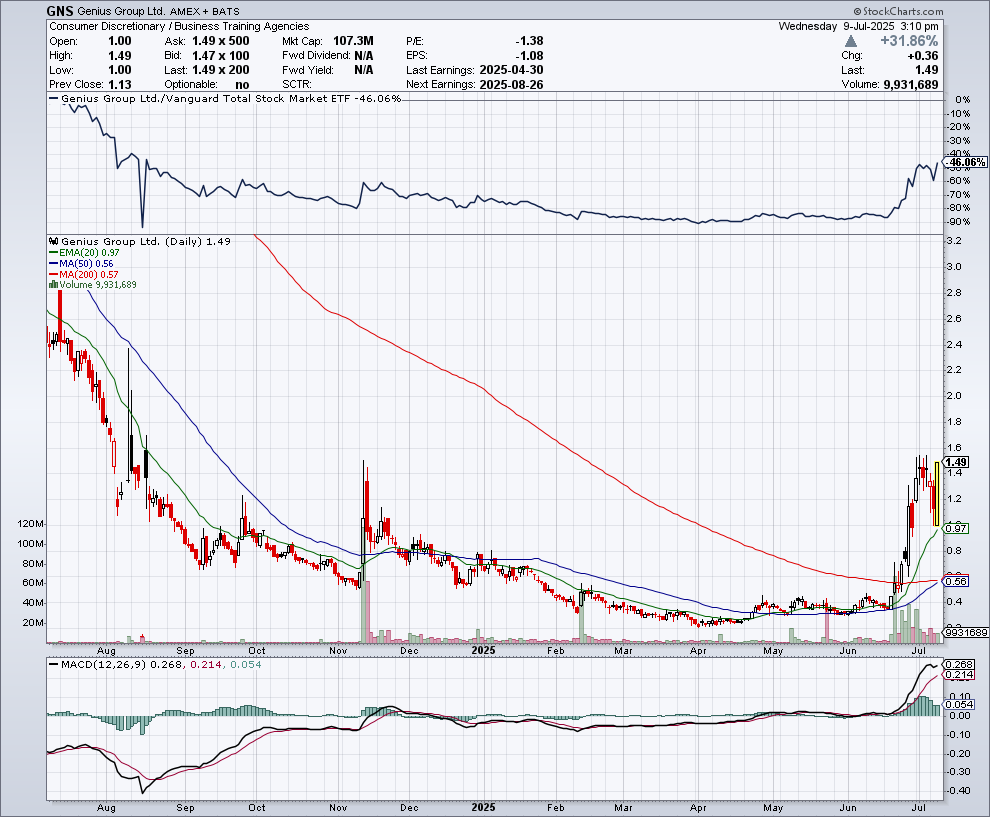The height and width of the screenshot is (817, 990).
Task: Click the 0.56 moving average tag on price axis
Action: (x=957, y=581)
